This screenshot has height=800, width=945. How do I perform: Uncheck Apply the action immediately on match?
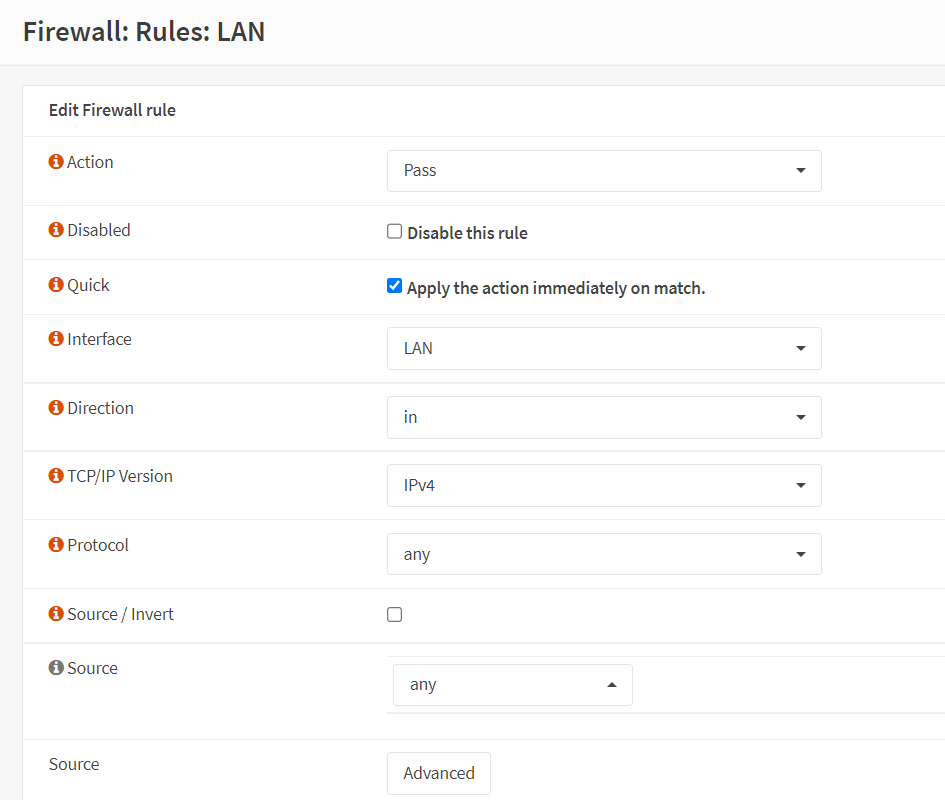(x=395, y=286)
